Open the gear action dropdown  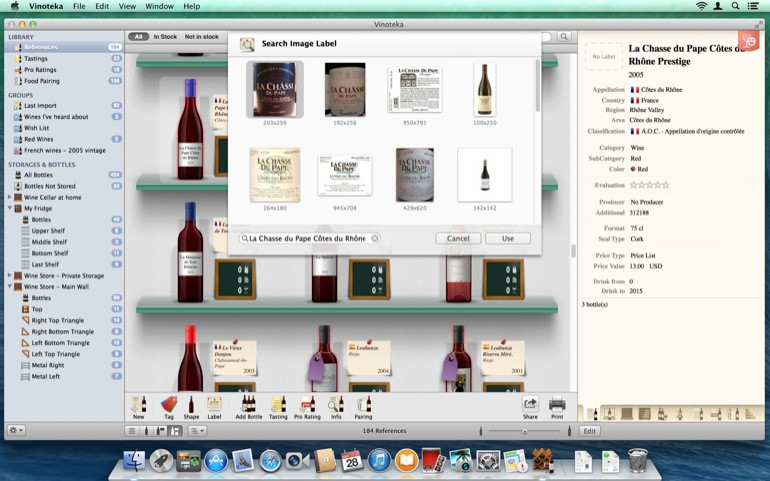[x=16, y=430]
